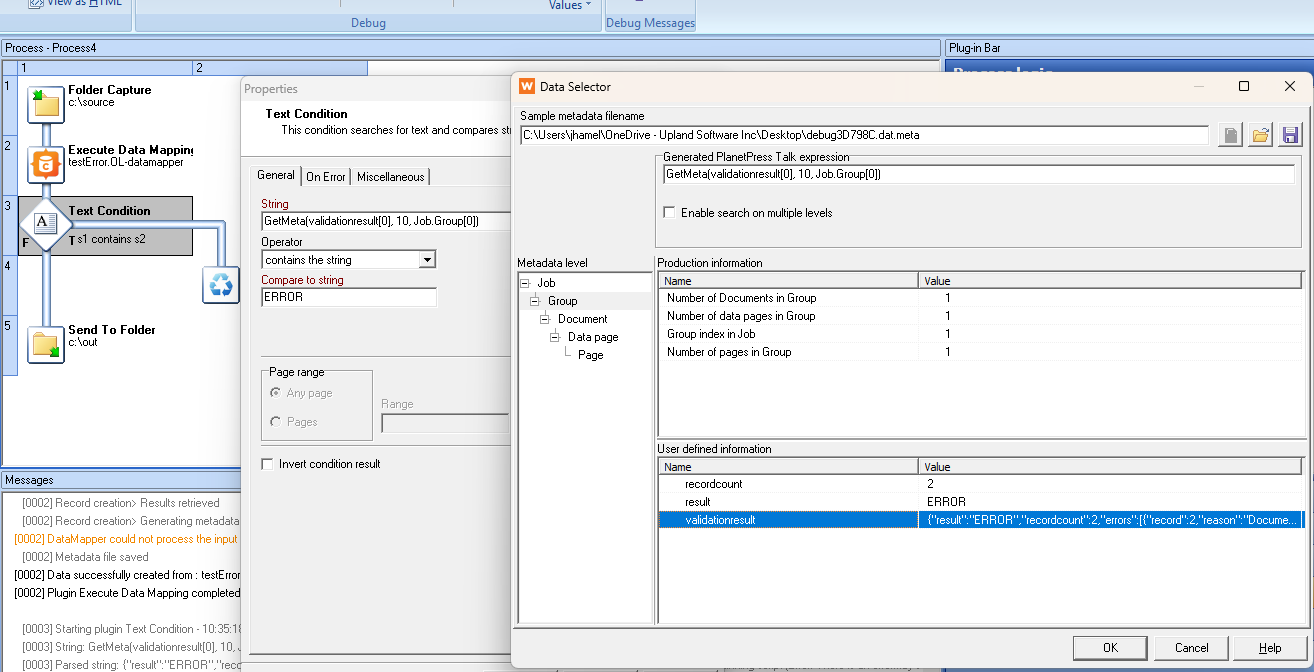Select the Text Condition diamond icon
The image size is (1314, 672).
44,224
